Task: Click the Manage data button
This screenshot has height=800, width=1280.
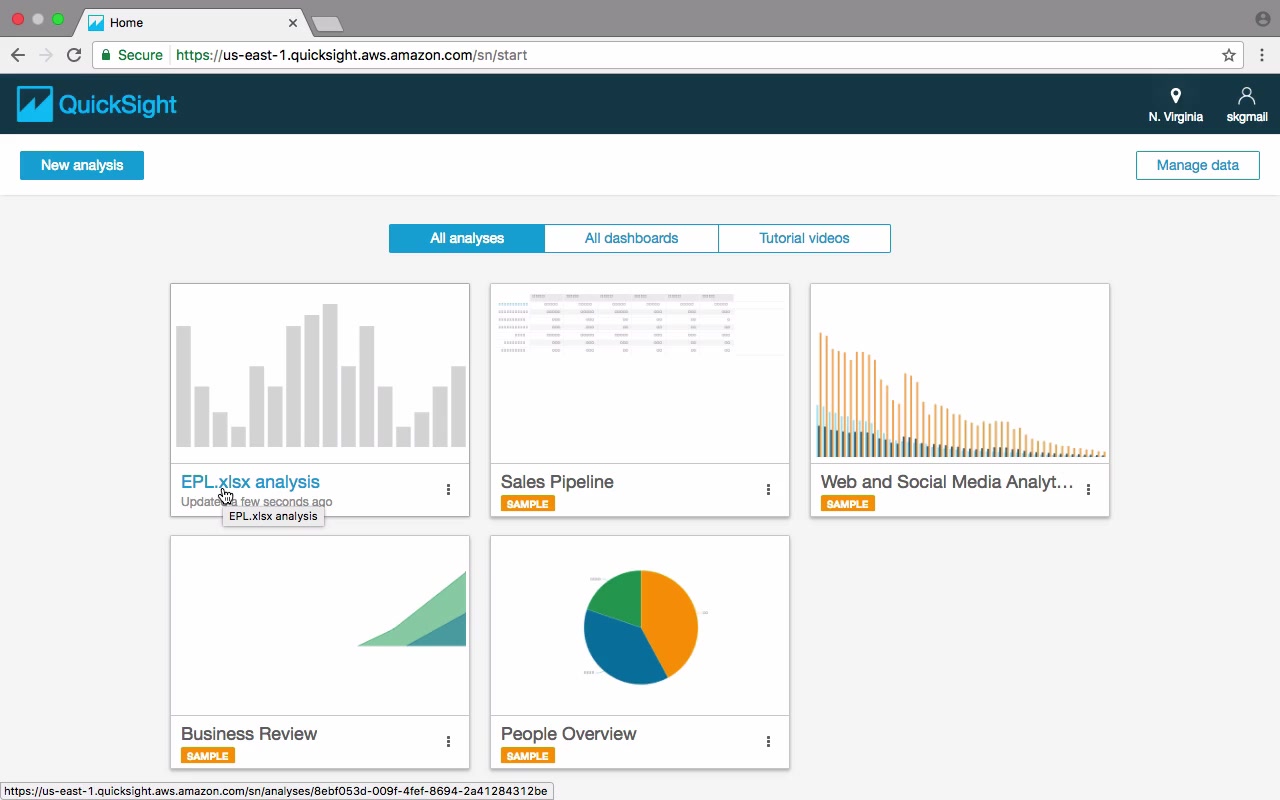Action: click(x=1197, y=165)
